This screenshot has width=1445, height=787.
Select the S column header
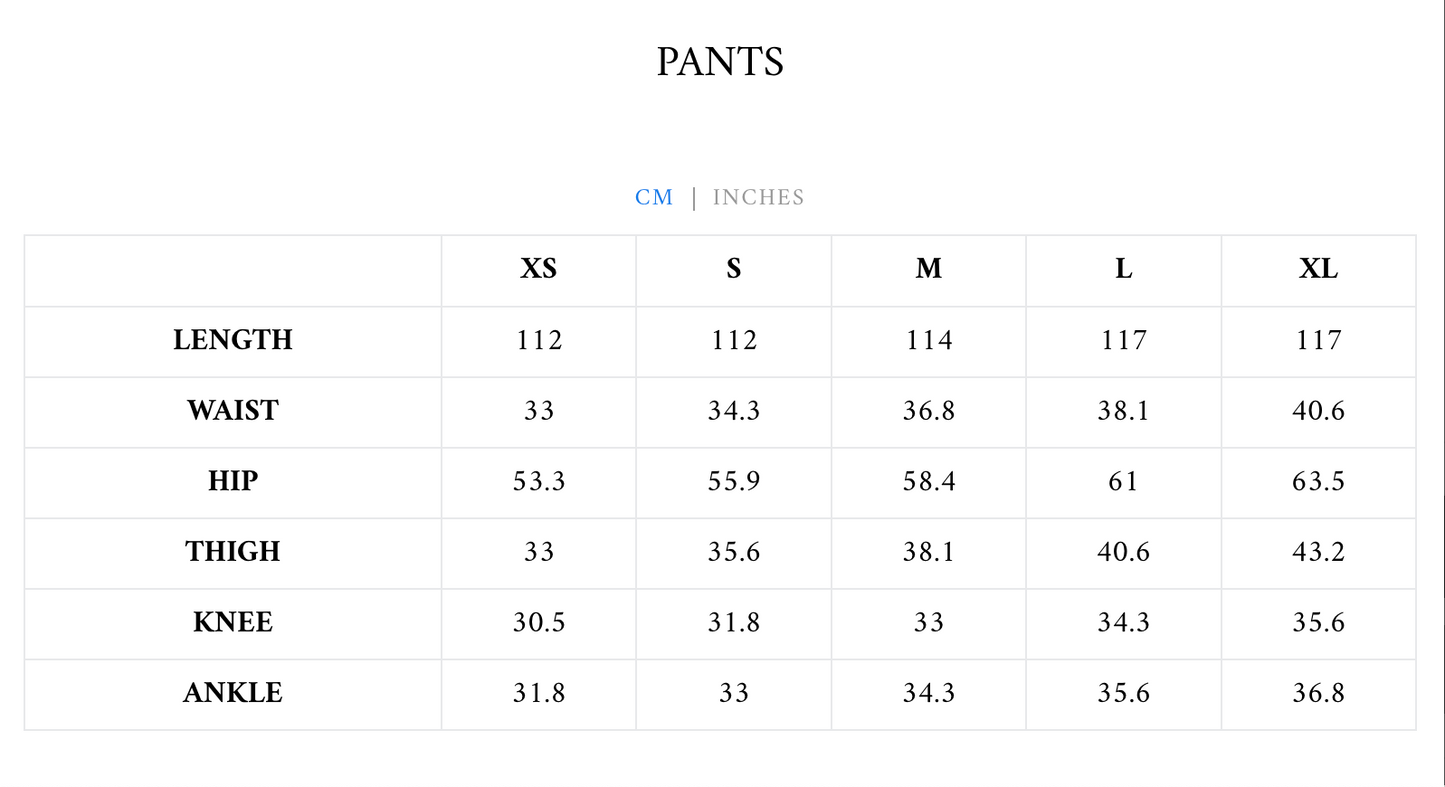[734, 269]
